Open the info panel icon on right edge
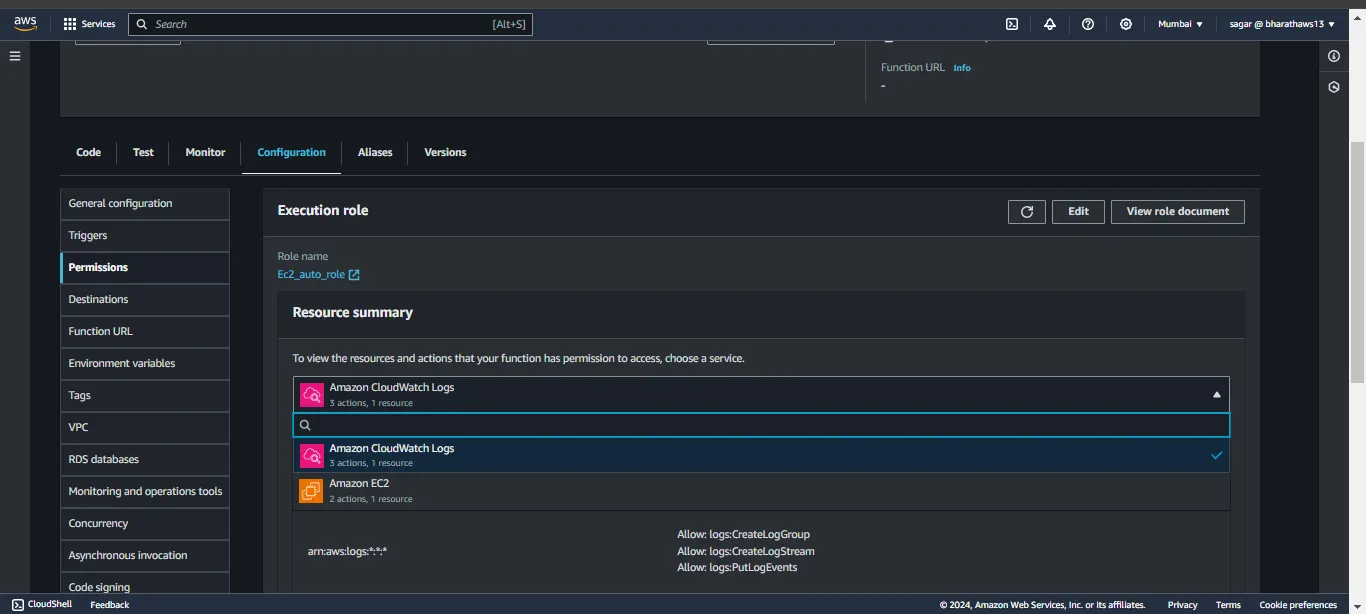The width and height of the screenshot is (1366, 614). [1334, 57]
